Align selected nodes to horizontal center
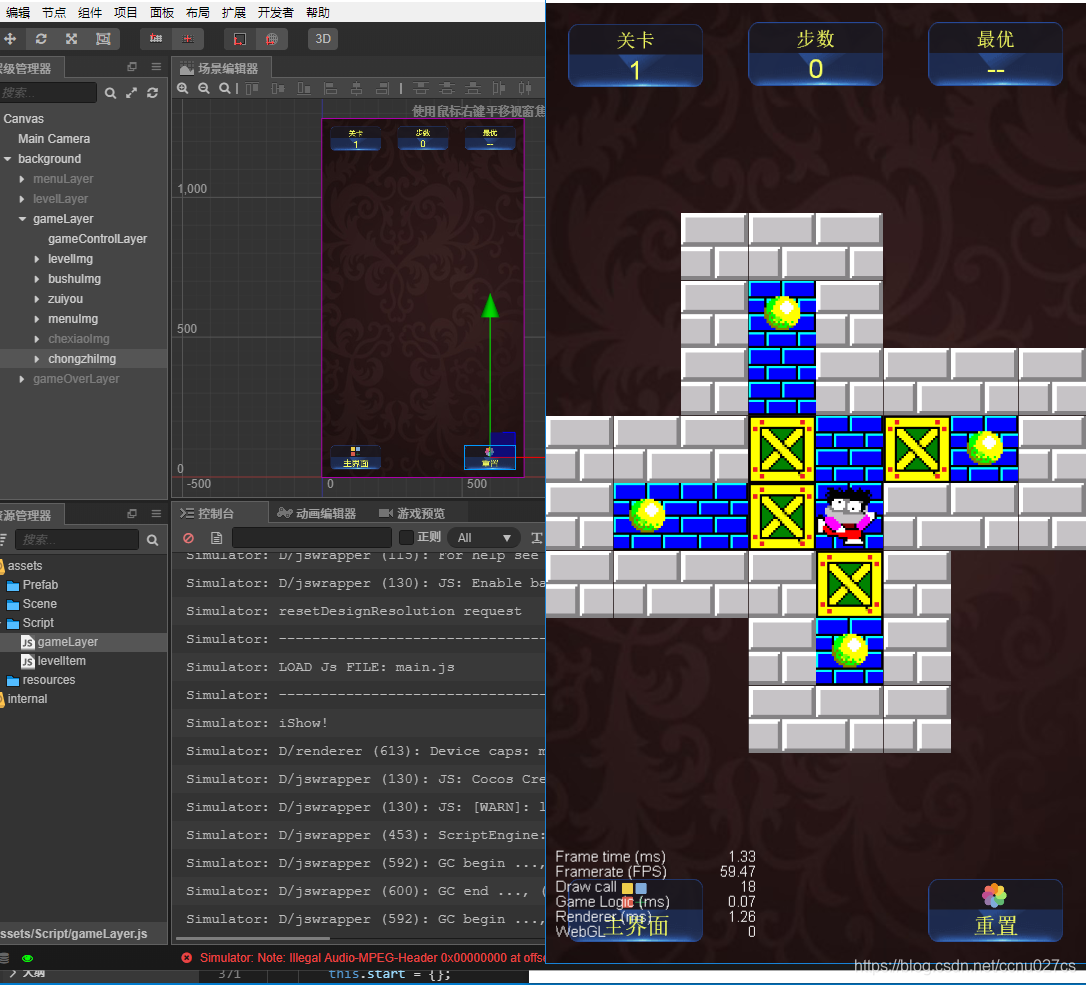The height and width of the screenshot is (985, 1086). tap(356, 88)
